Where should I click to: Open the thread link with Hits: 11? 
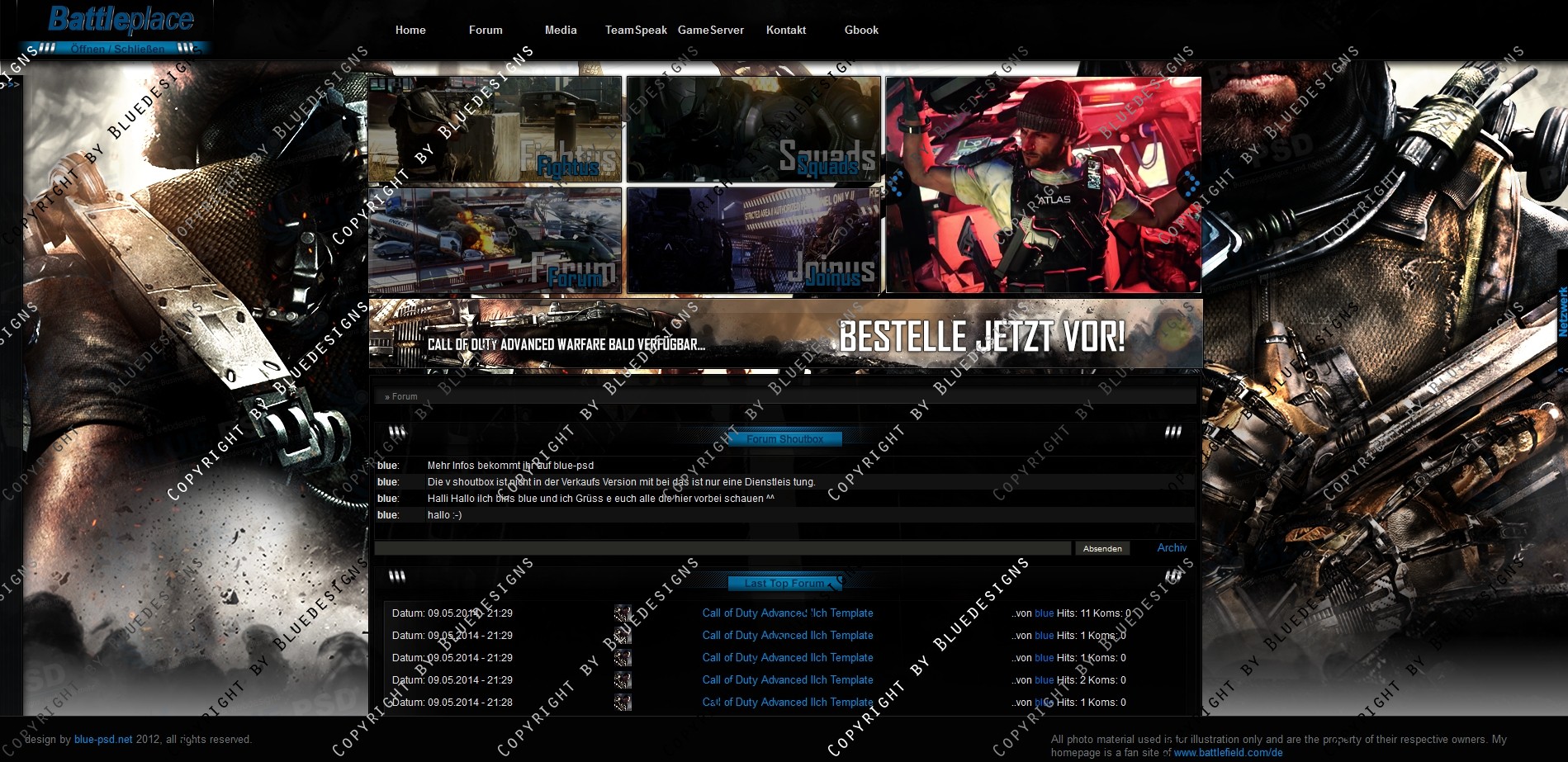tap(788, 613)
